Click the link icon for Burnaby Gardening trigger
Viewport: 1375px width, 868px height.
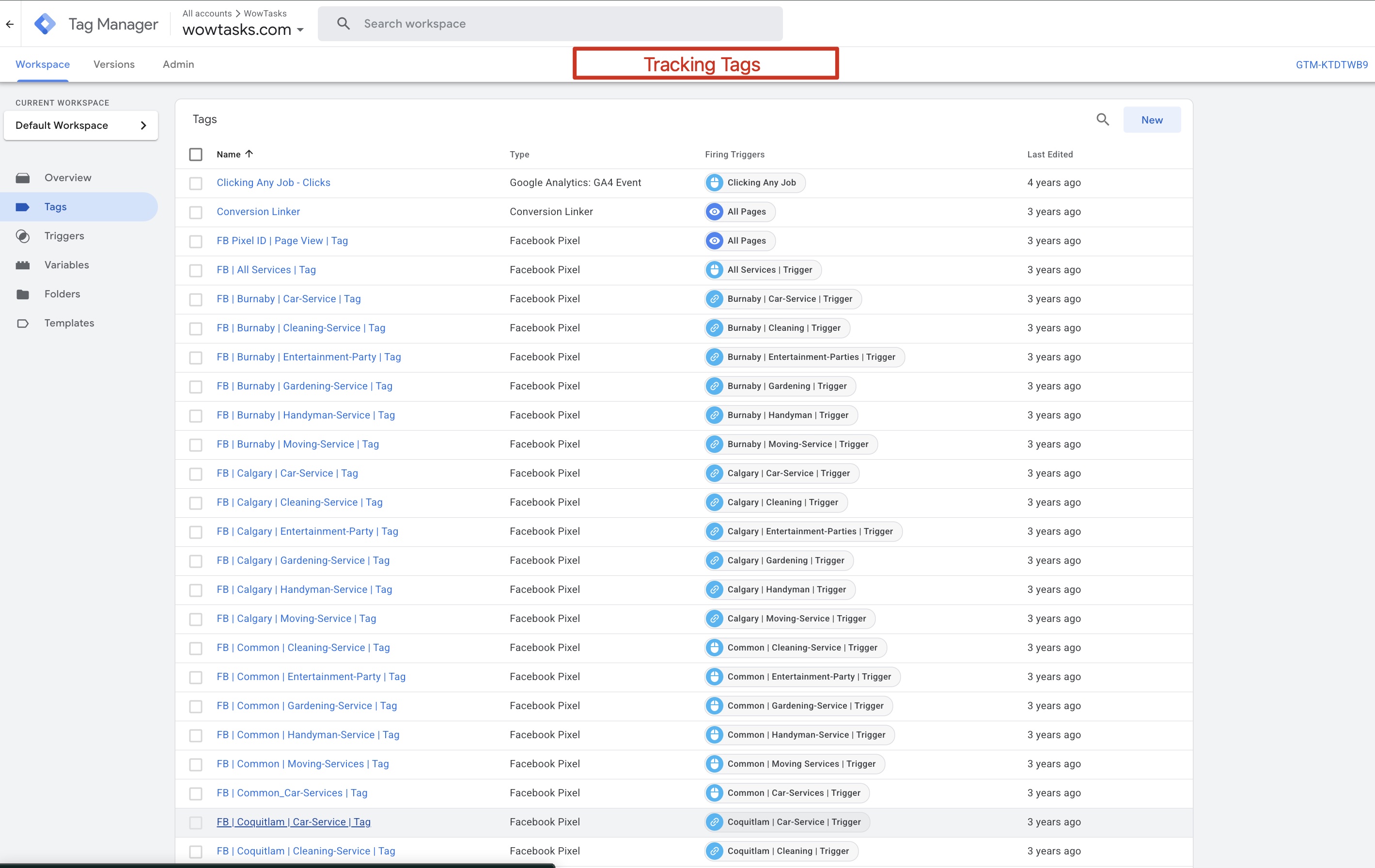point(714,386)
